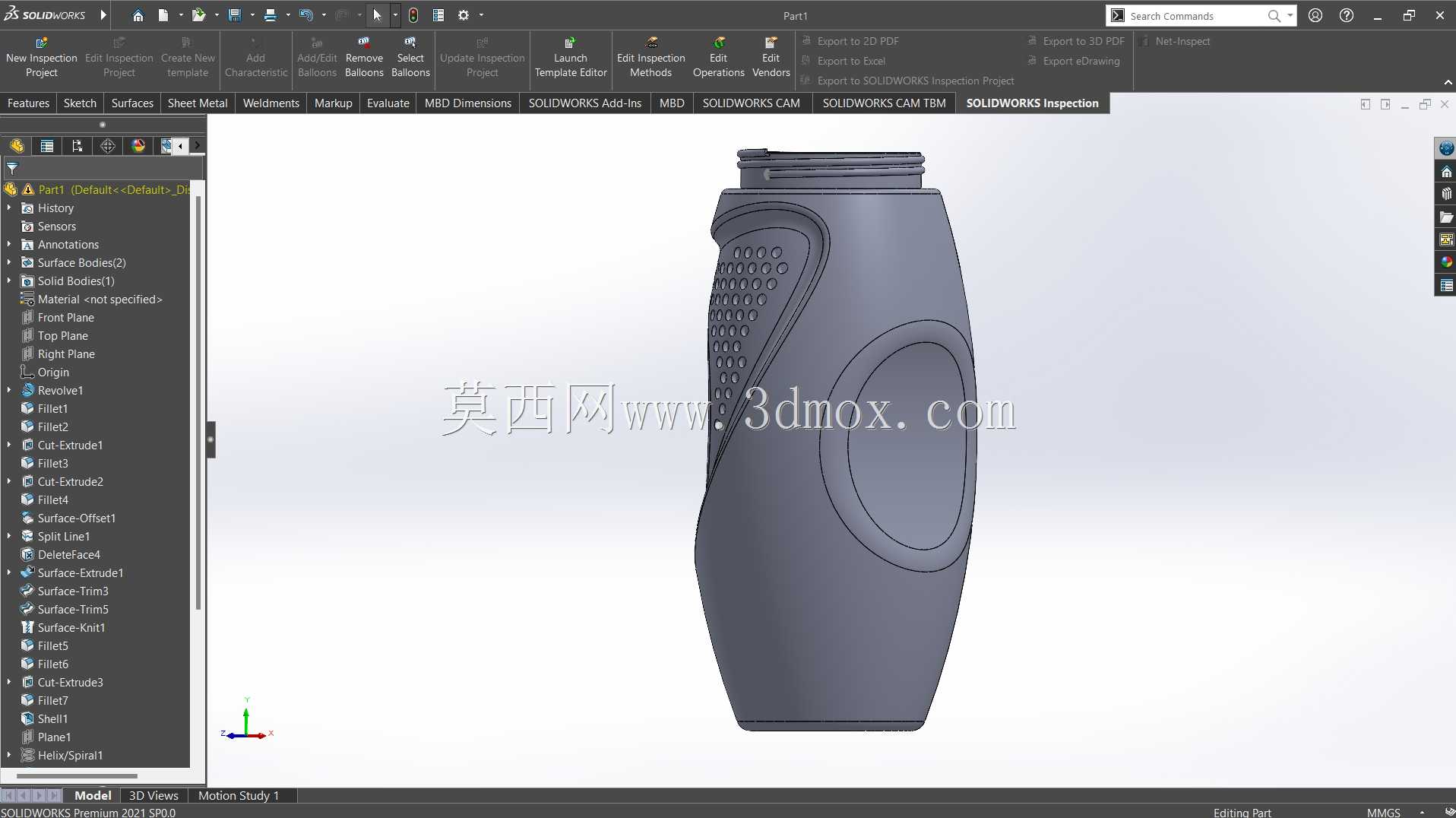Switch to the Features tab

coord(28,103)
